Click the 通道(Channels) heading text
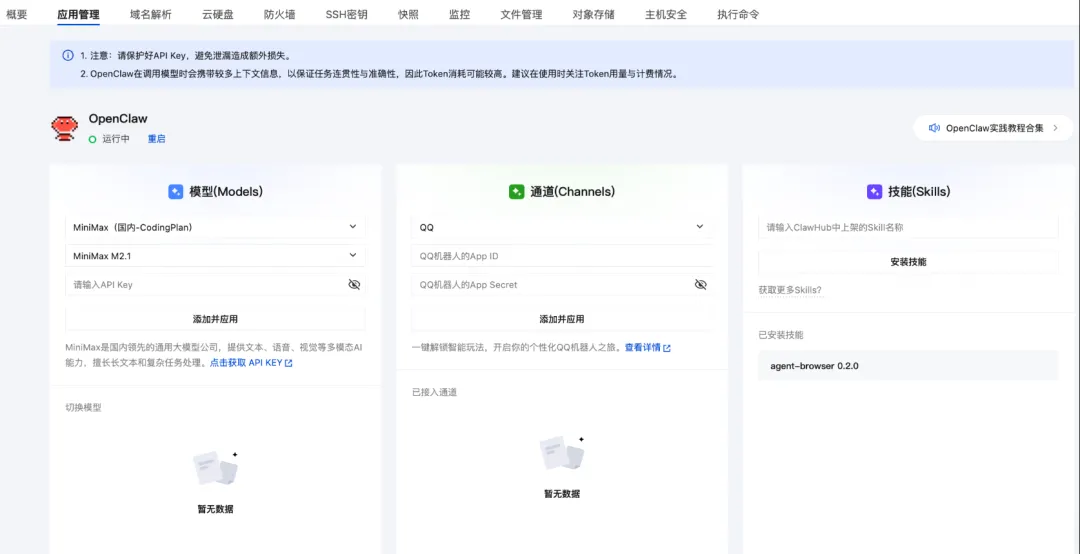 tap(573, 192)
